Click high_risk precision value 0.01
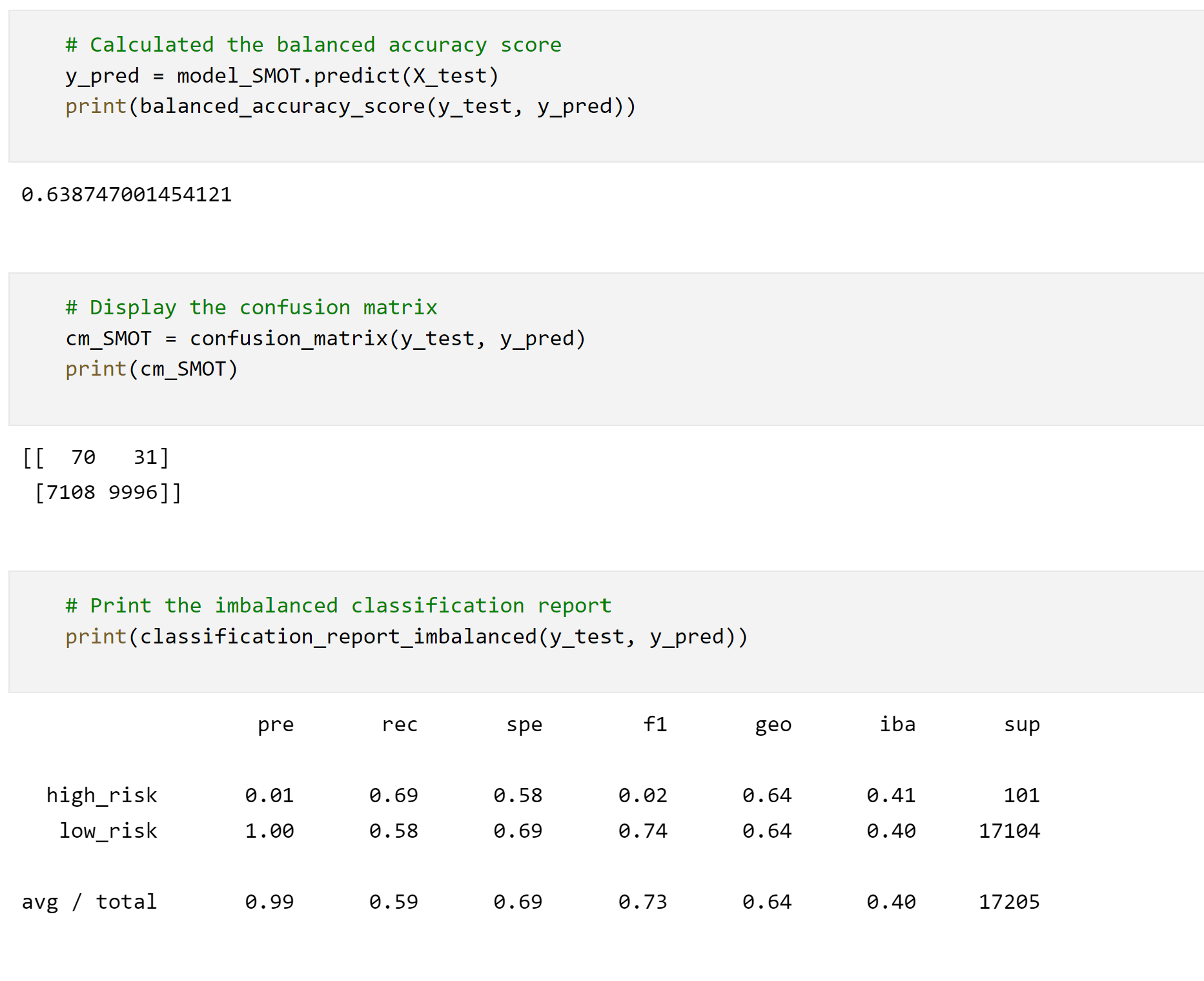Image resolution: width=1204 pixels, height=981 pixels. point(269,796)
